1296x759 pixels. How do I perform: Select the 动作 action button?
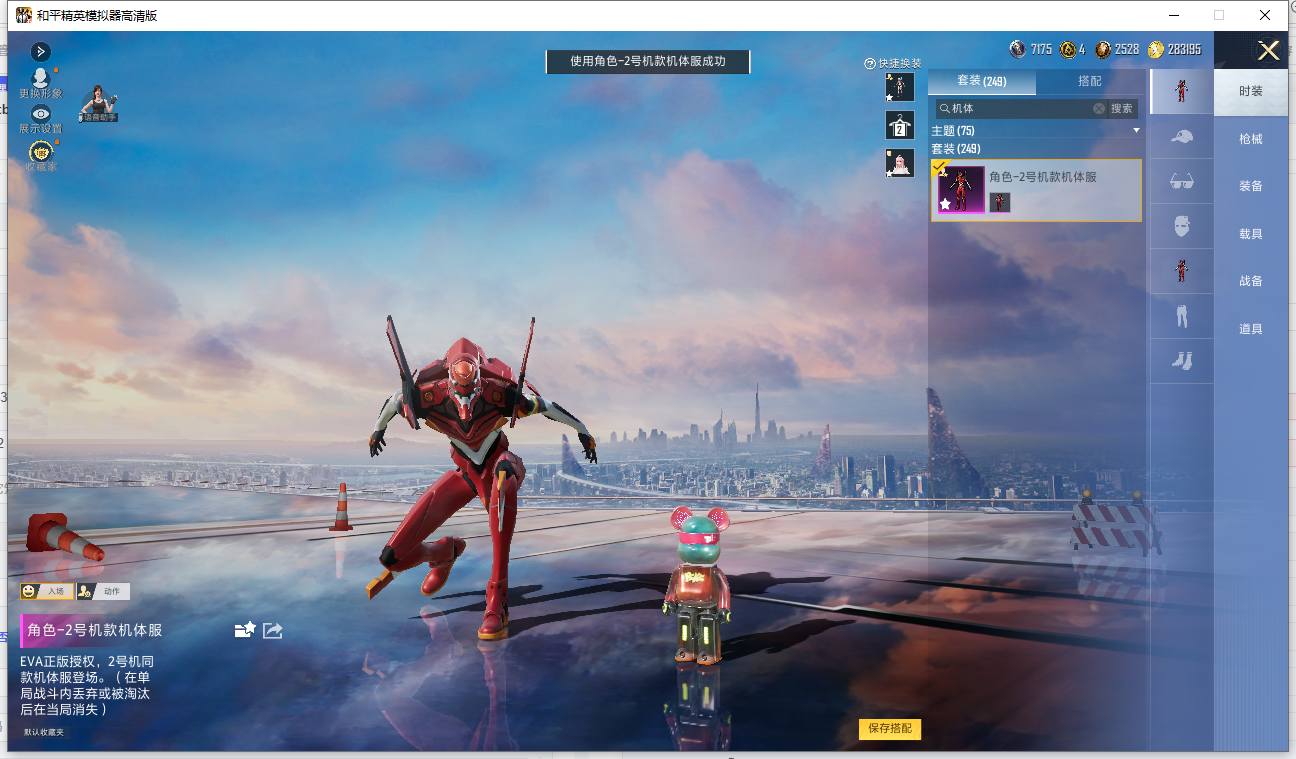[103, 591]
